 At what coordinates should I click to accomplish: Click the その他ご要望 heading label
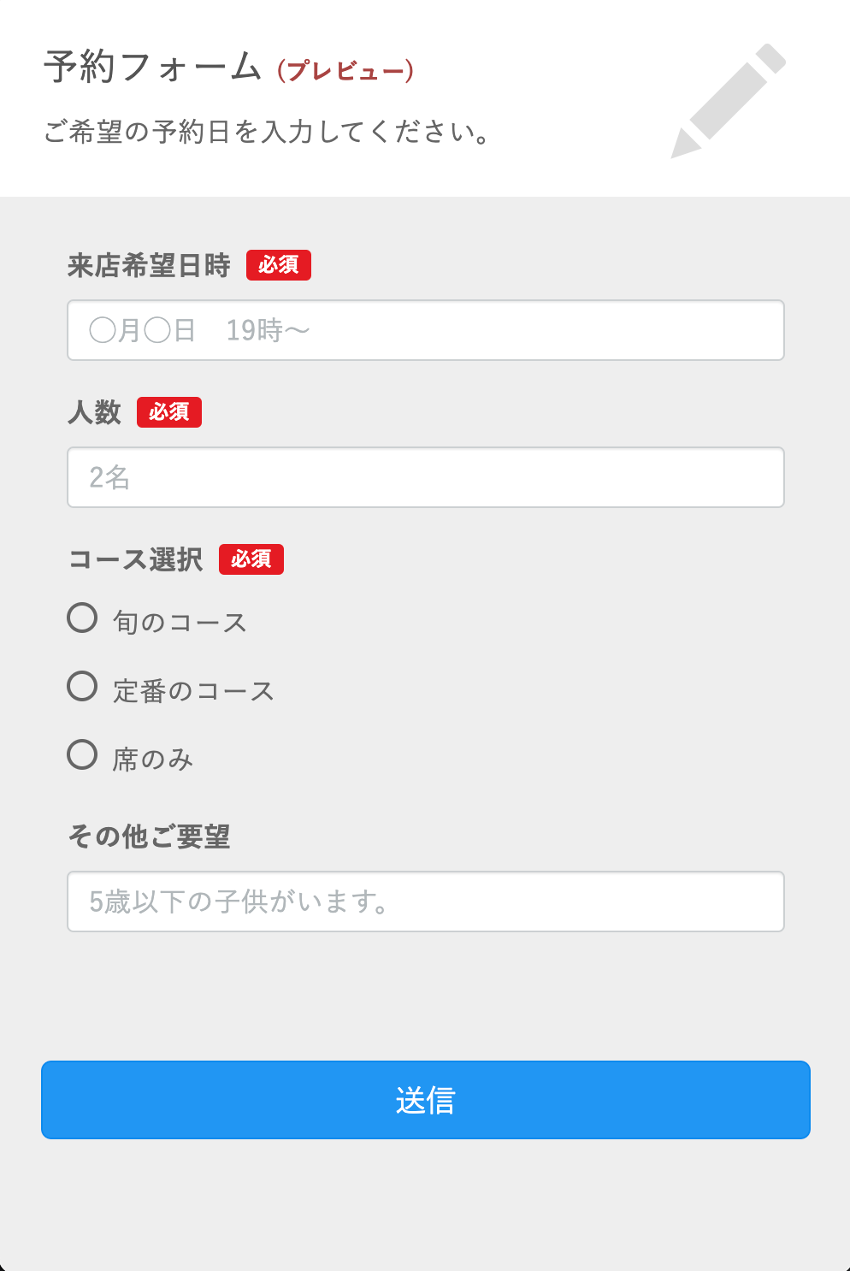coord(149,836)
